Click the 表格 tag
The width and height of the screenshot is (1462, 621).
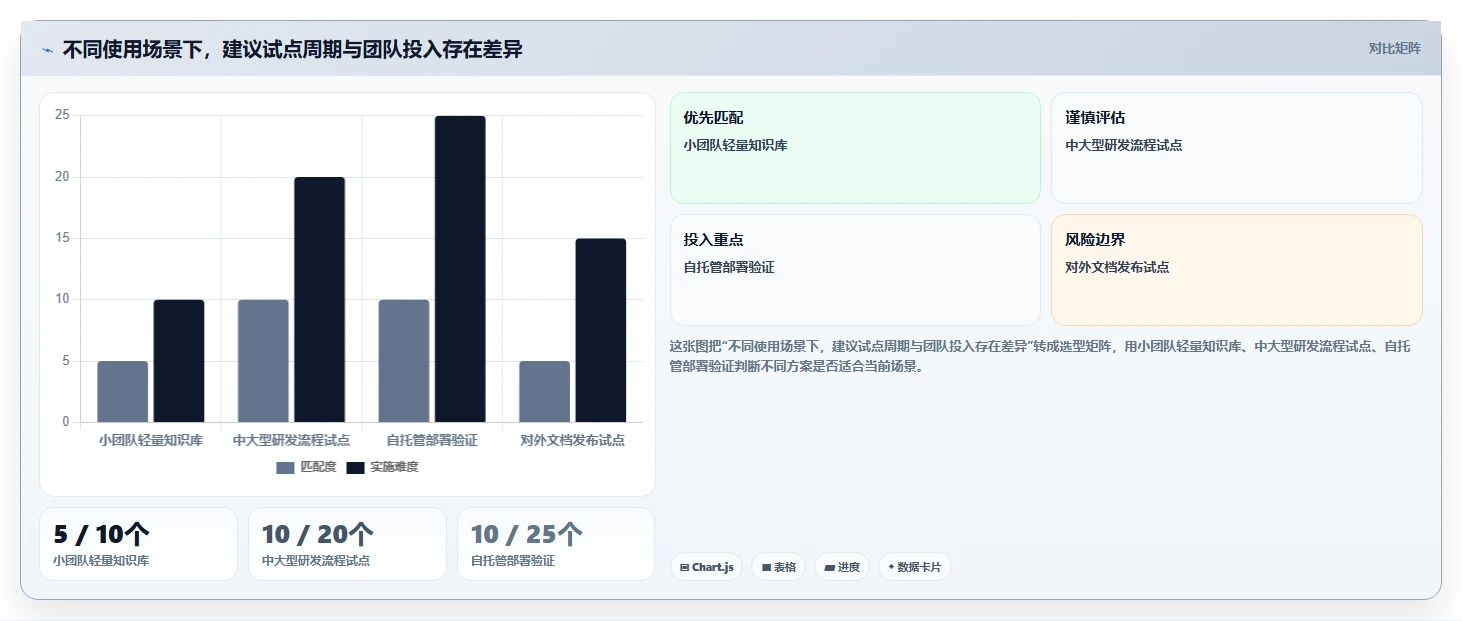point(778,567)
